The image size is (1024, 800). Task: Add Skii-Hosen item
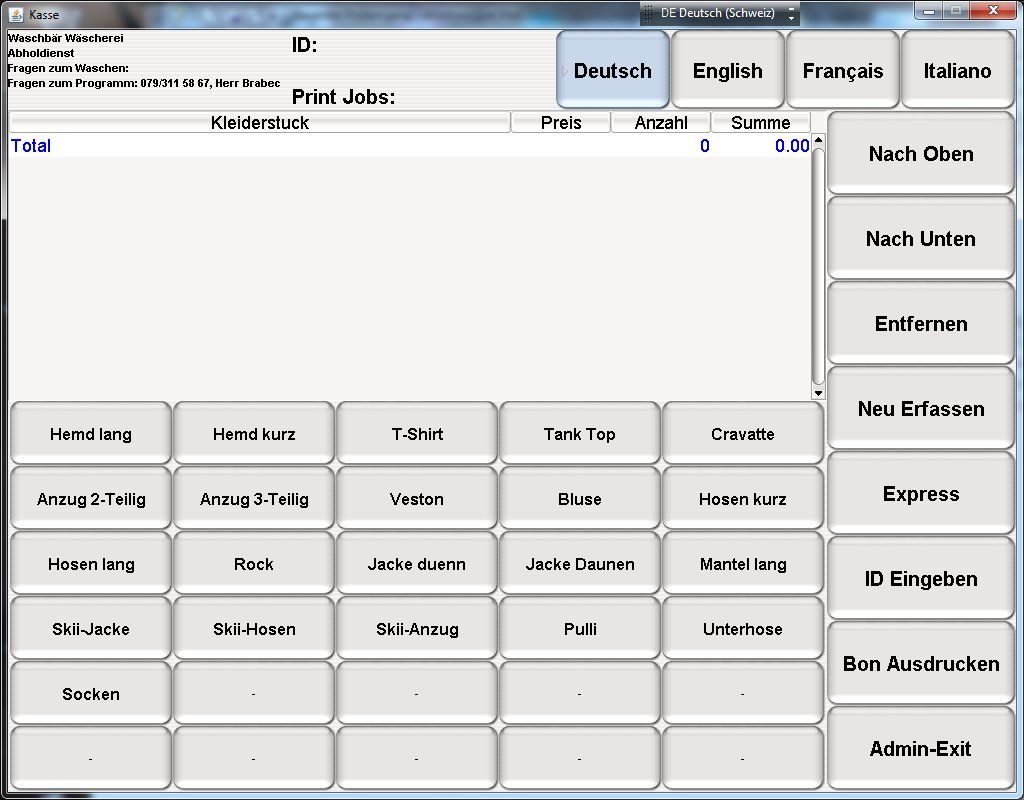[x=254, y=629]
